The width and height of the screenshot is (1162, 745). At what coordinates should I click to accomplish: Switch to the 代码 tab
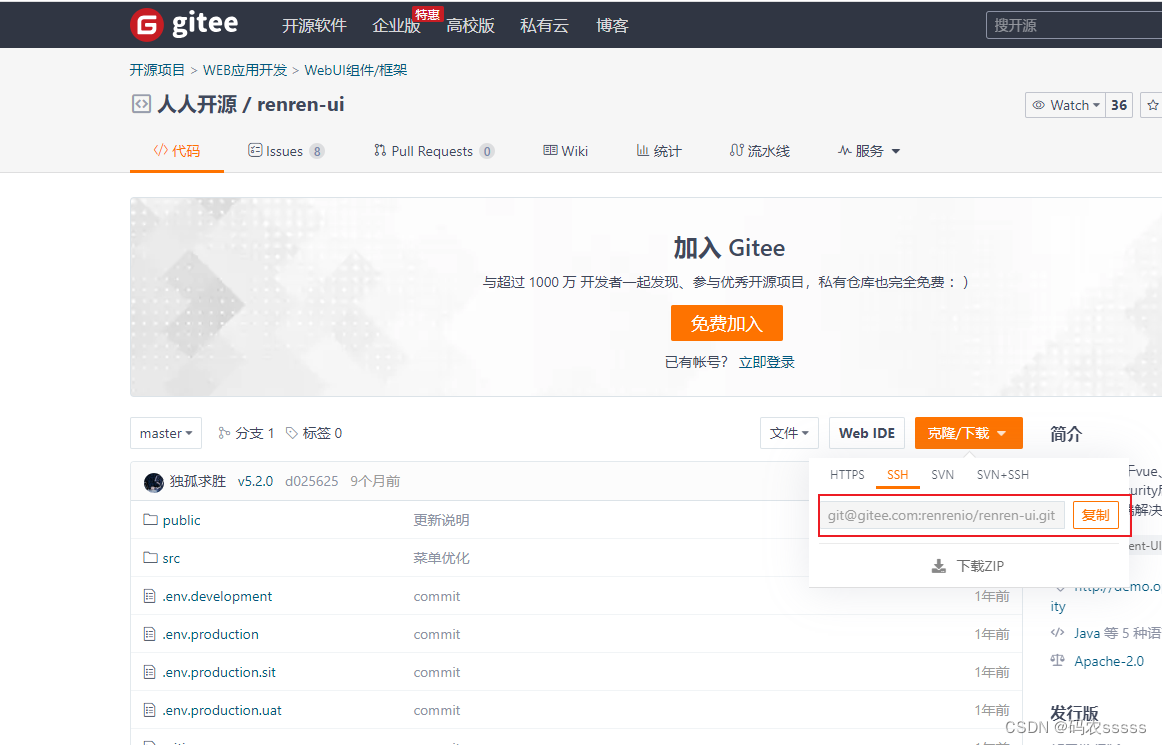point(176,151)
